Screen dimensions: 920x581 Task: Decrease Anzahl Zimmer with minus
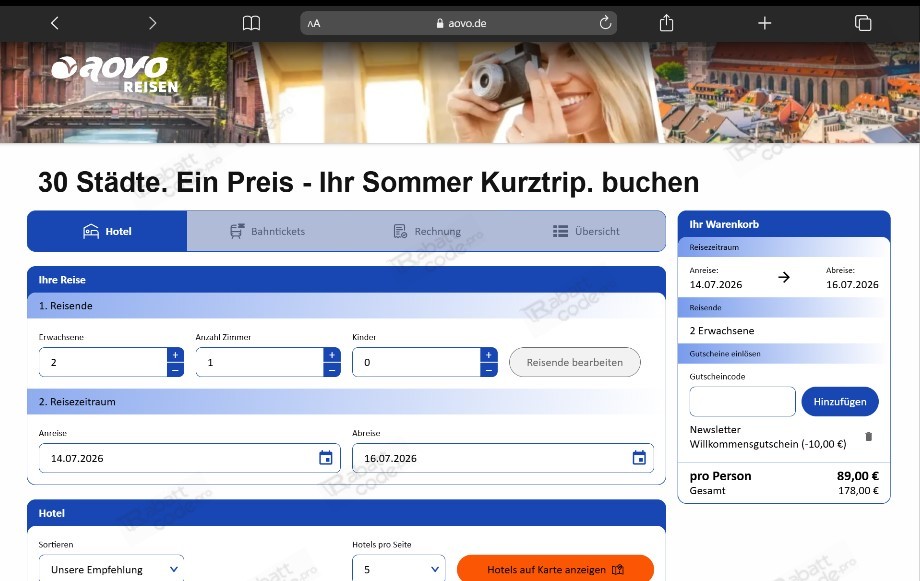332,370
